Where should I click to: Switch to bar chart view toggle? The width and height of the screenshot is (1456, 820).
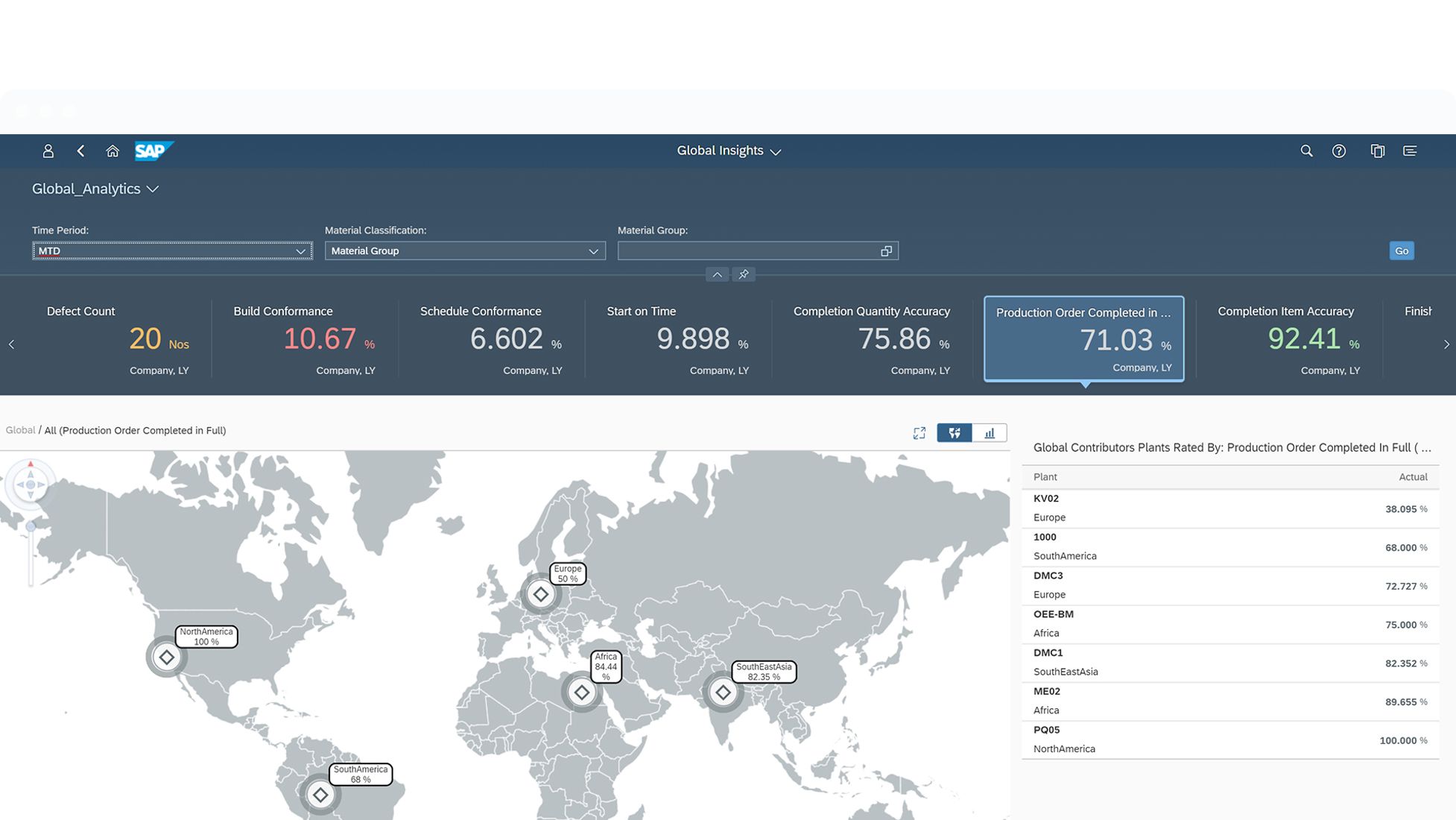pyautogui.click(x=990, y=433)
